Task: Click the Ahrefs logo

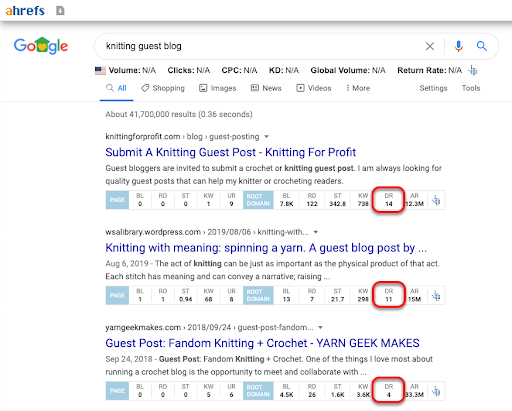Action: pyautogui.click(x=25, y=11)
